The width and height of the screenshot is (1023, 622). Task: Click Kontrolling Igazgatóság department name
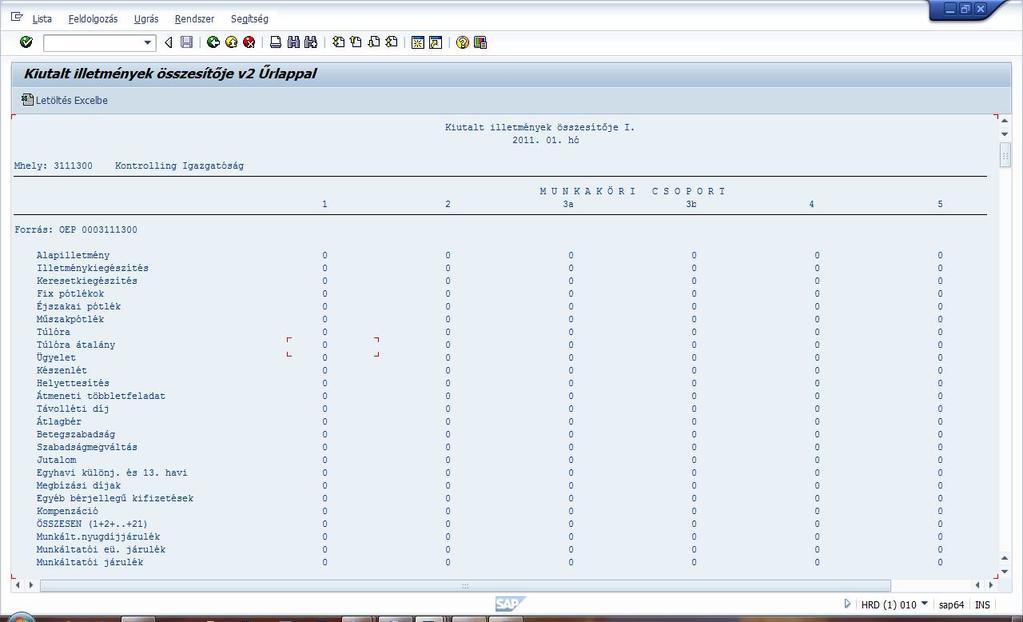[x=179, y=166]
